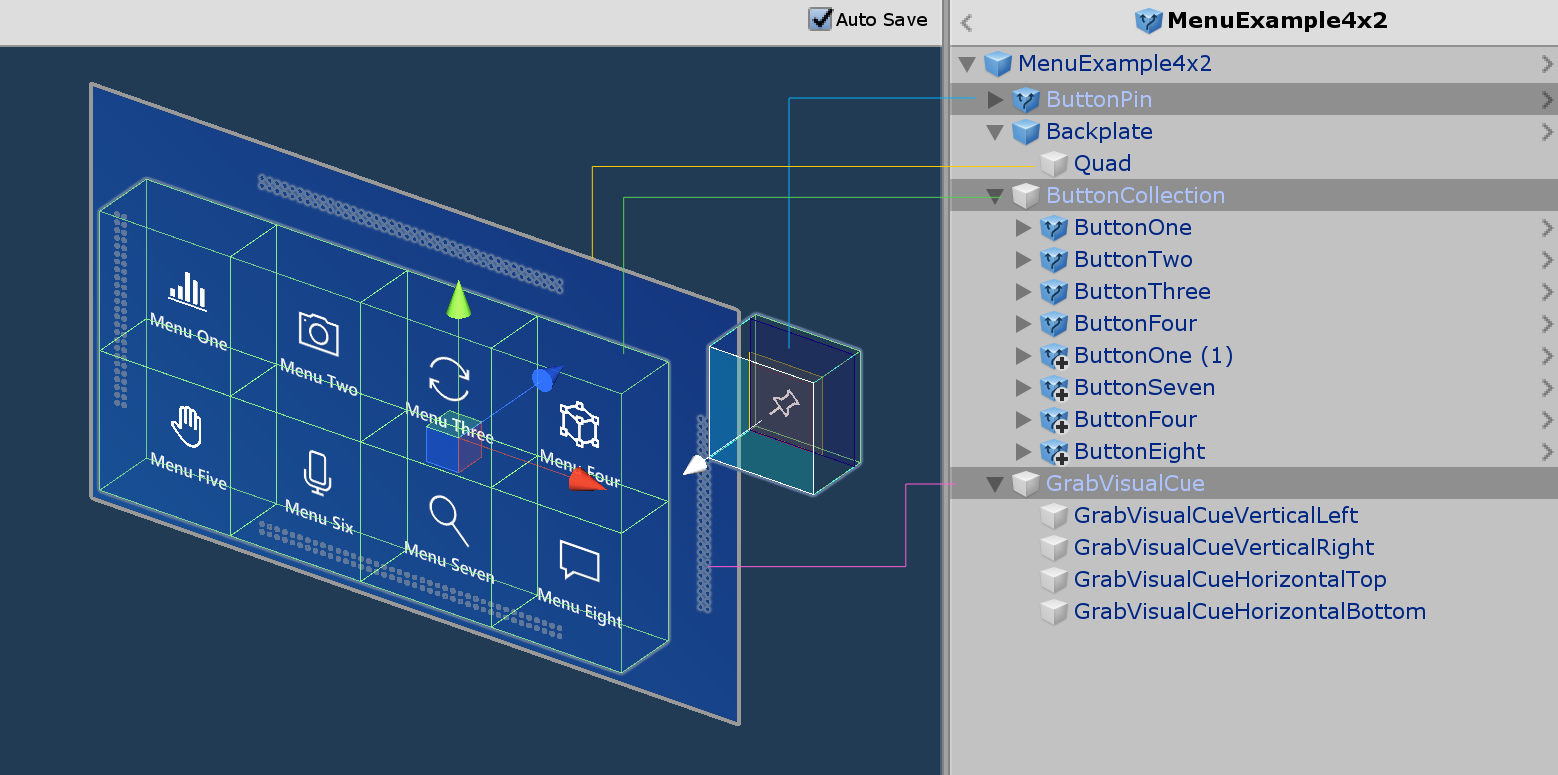The height and width of the screenshot is (775, 1558).
Task: Select GrabVisualCueHorizontalTop in the hierarchy
Action: 1229,579
